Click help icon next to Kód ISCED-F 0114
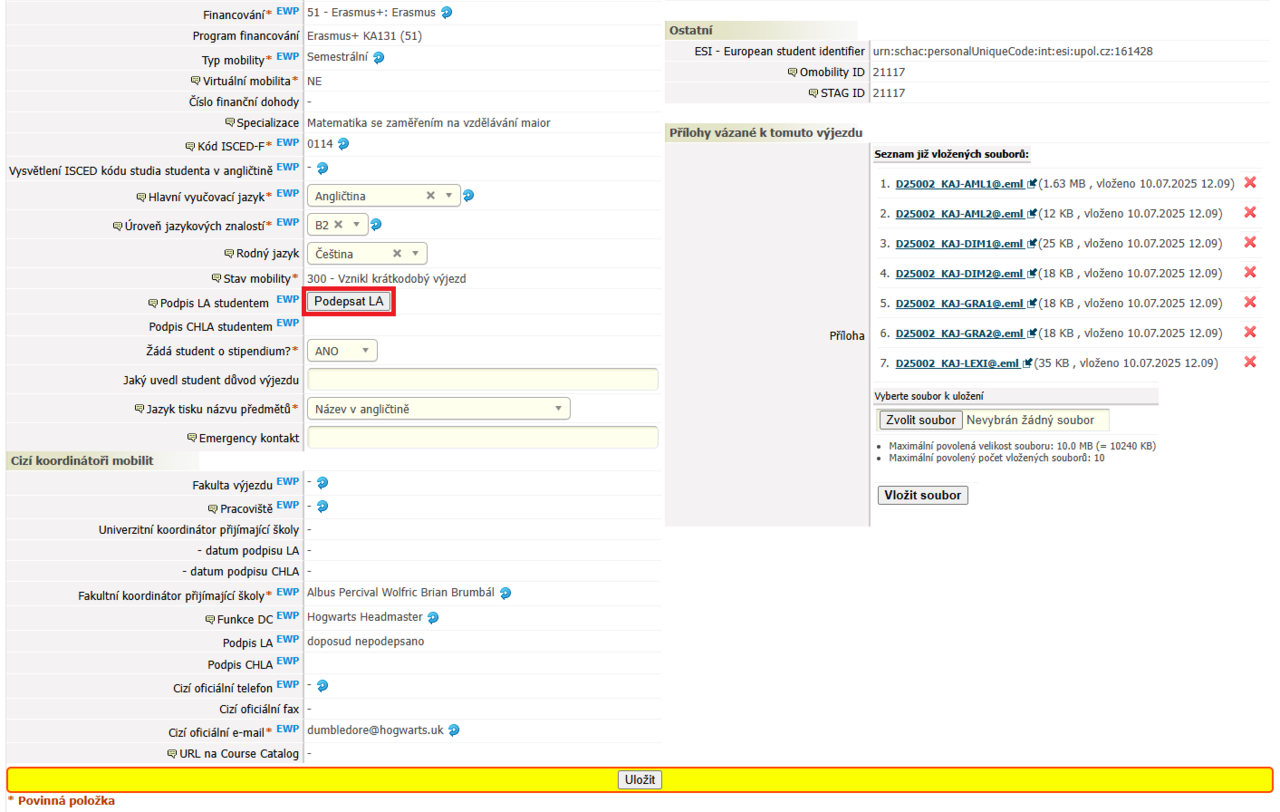This screenshot has width=1280, height=812. tap(343, 144)
